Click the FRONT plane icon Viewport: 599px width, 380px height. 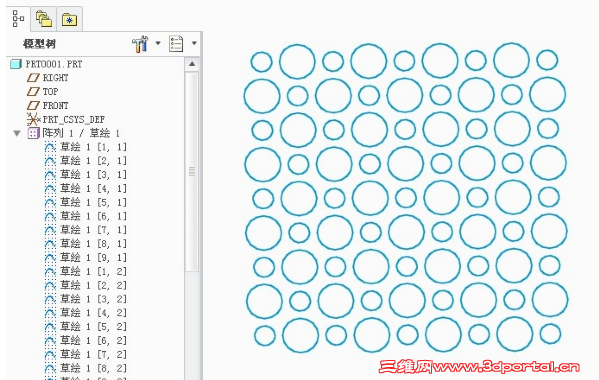[33, 105]
